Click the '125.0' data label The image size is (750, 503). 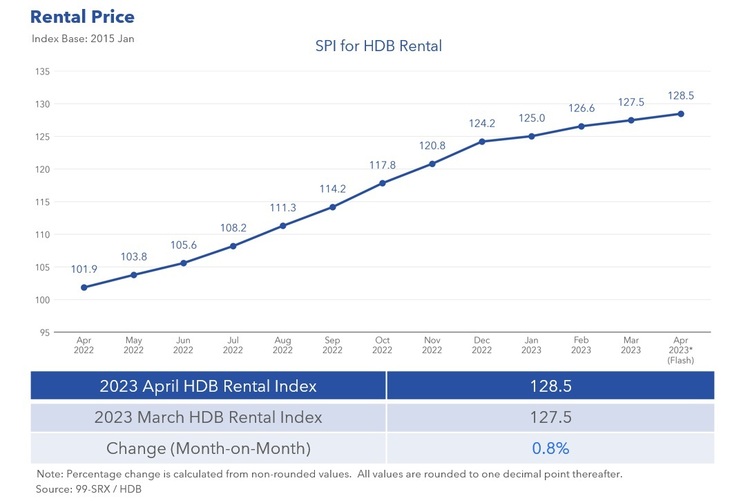click(x=532, y=118)
